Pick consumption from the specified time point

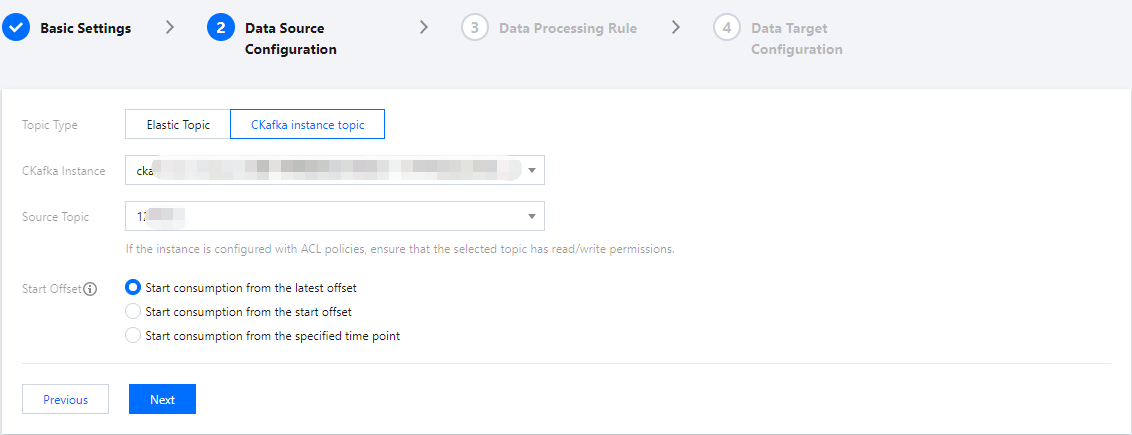click(x=133, y=336)
